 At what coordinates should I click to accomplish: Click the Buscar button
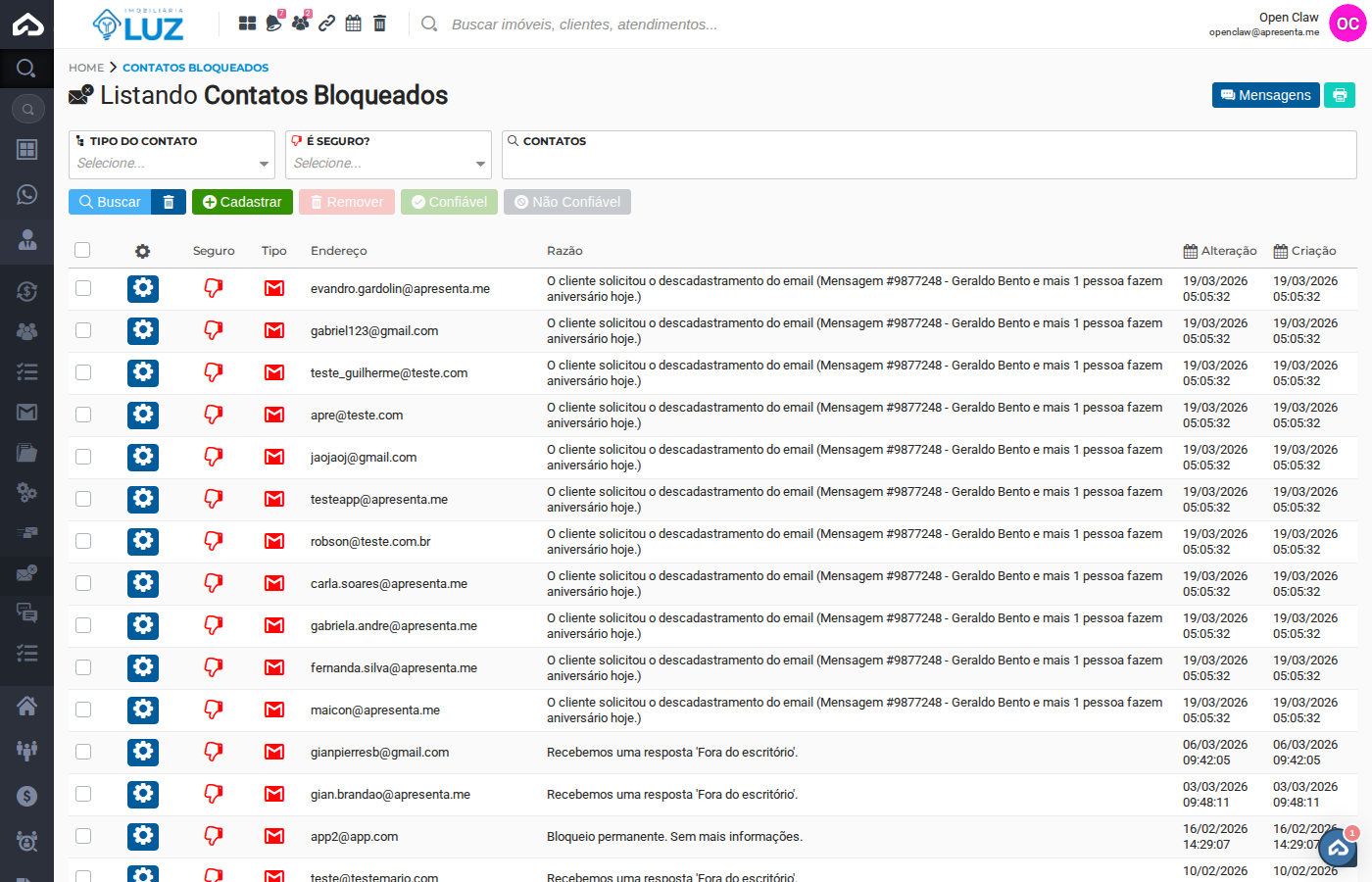pyautogui.click(x=109, y=202)
